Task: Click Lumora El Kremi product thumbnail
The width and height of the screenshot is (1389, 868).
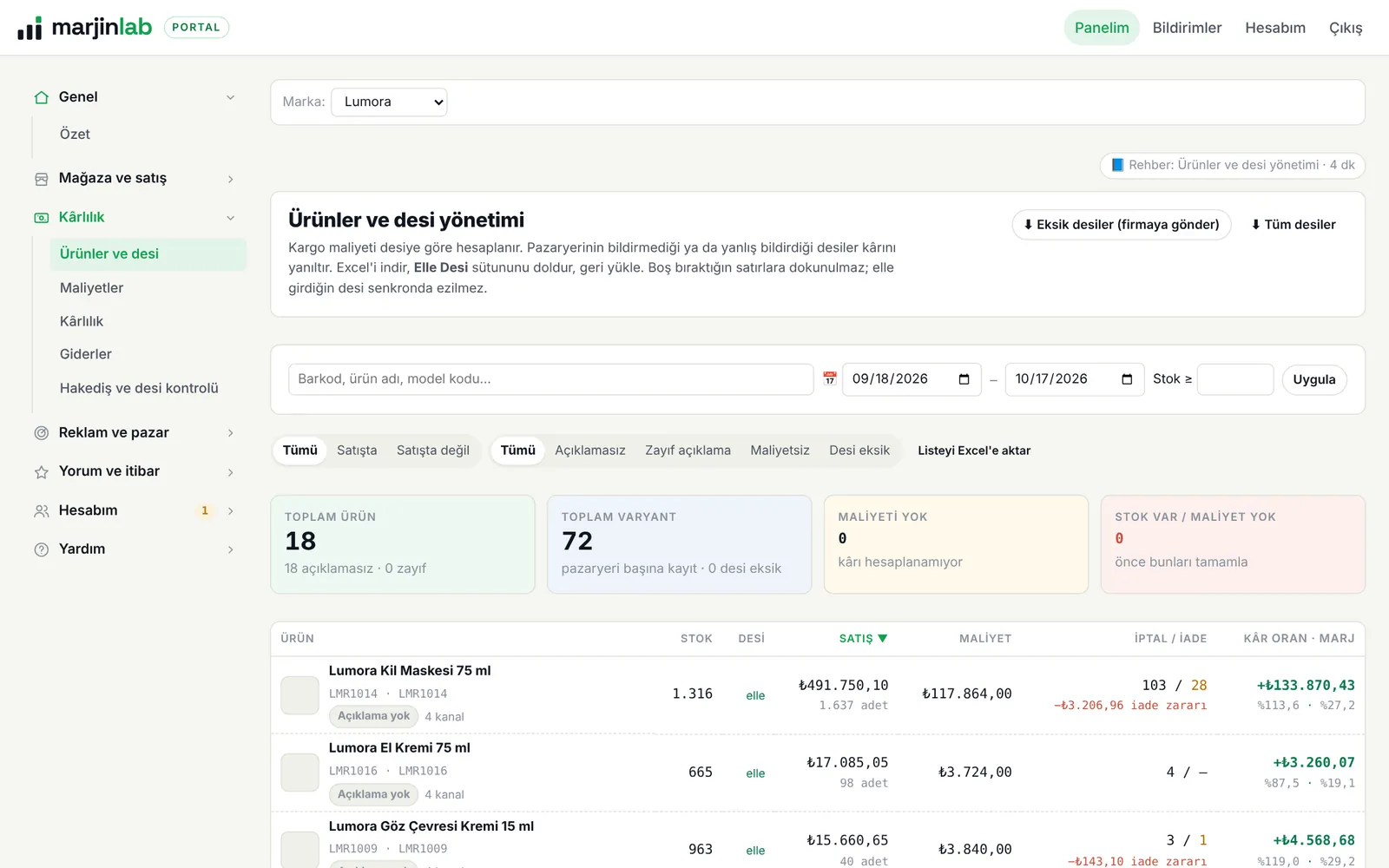Action: 300,773
